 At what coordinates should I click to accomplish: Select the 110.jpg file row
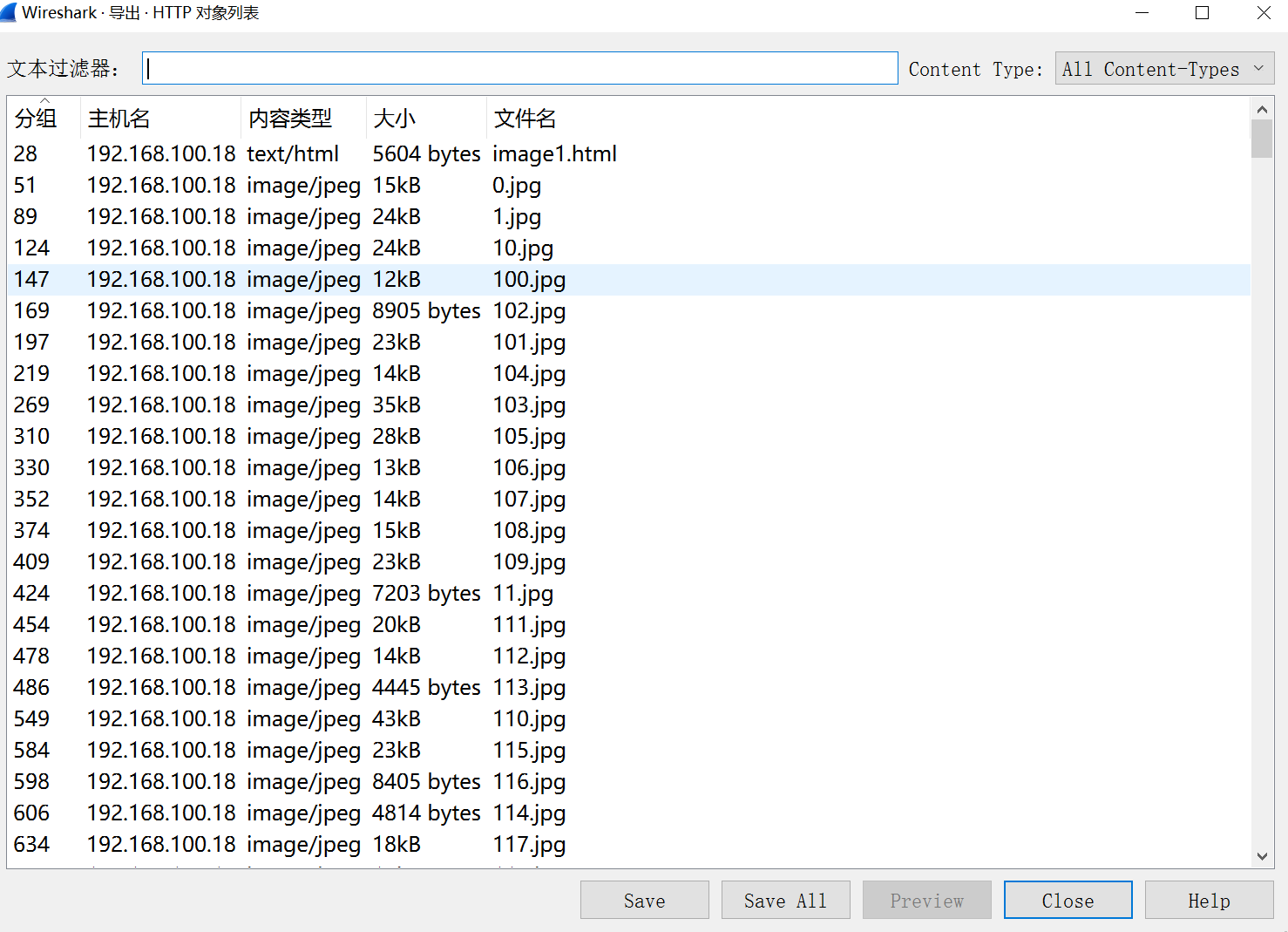629,718
